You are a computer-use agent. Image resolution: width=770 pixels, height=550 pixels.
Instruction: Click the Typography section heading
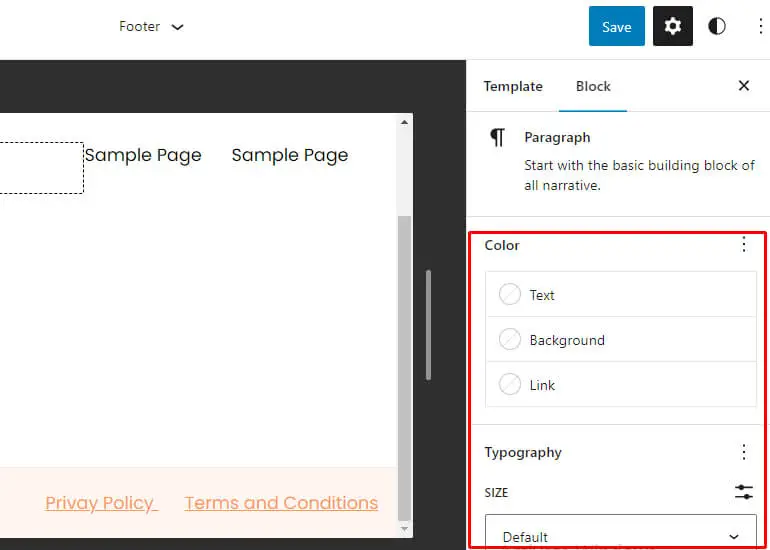[523, 452]
